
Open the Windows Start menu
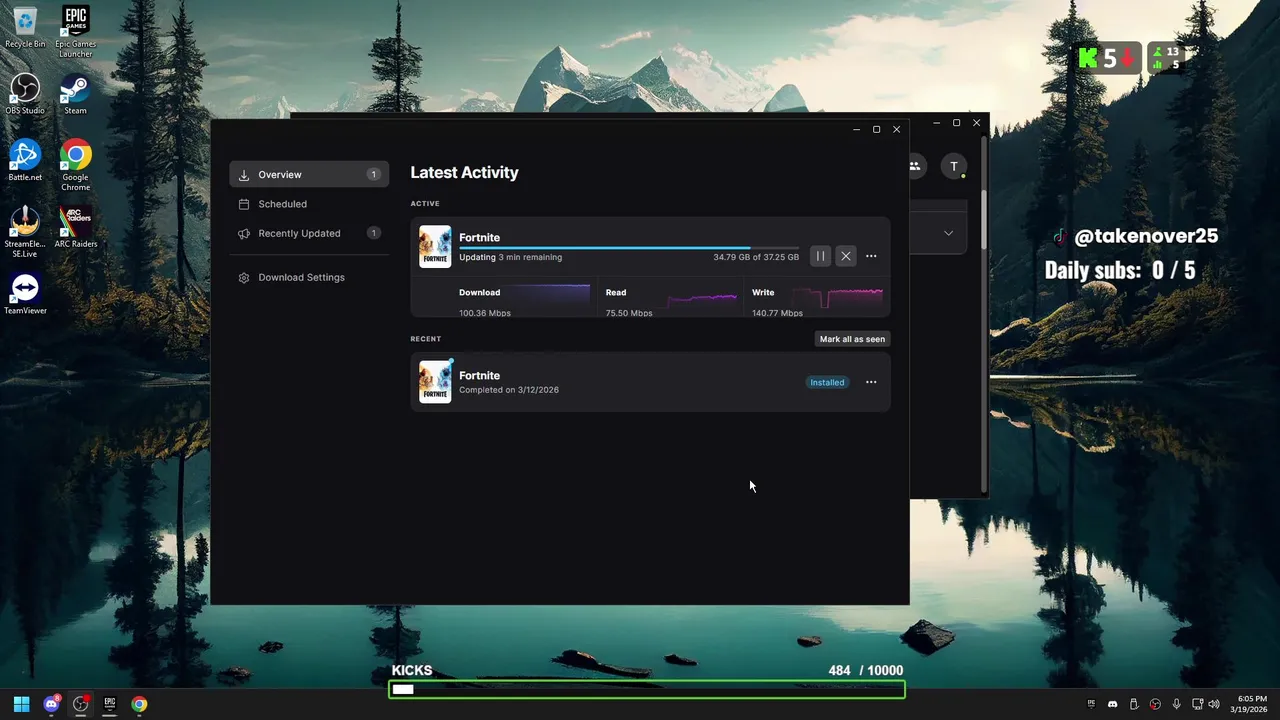click(x=22, y=704)
